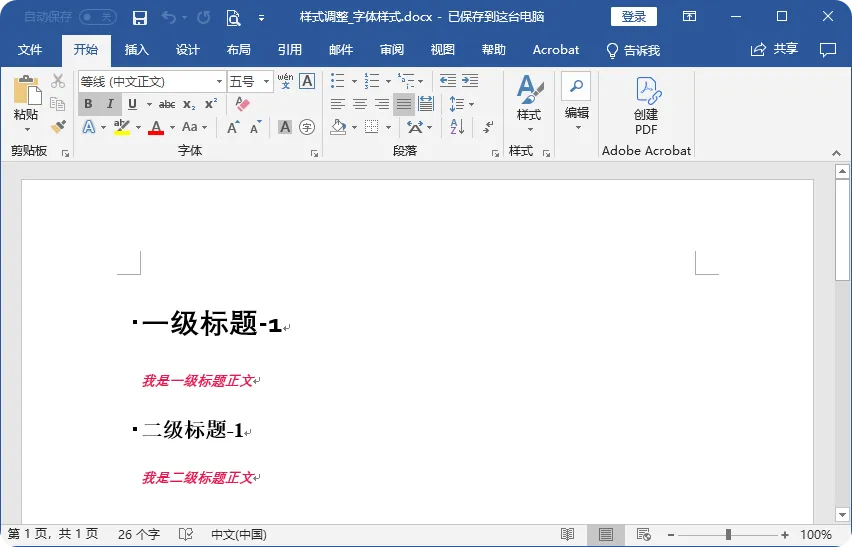Image resolution: width=852 pixels, height=547 pixels.
Task: Click the Paste clipboard icon
Action: click(26, 90)
